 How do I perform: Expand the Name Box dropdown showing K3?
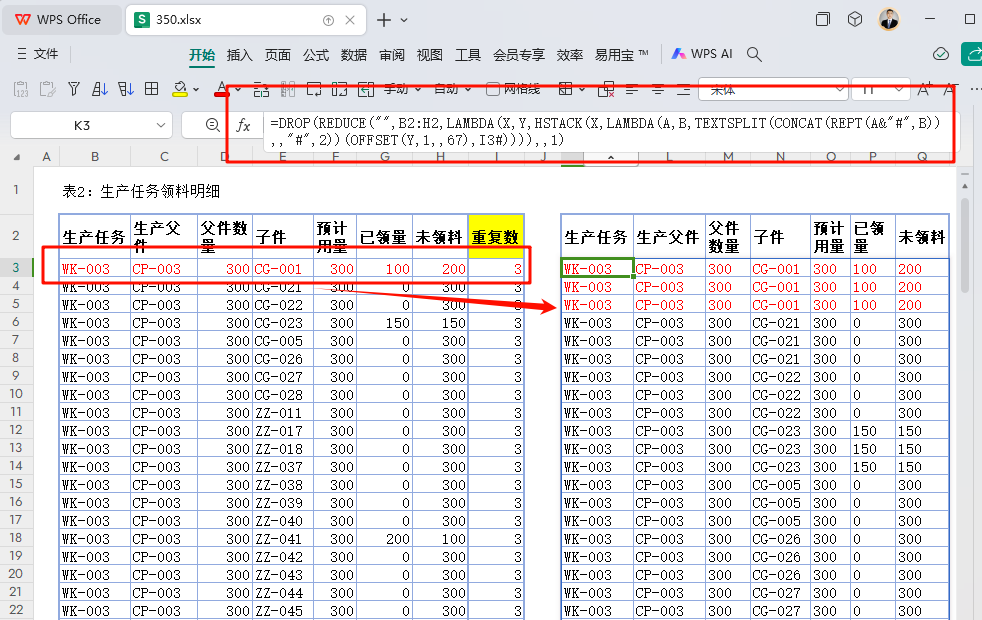[160, 125]
